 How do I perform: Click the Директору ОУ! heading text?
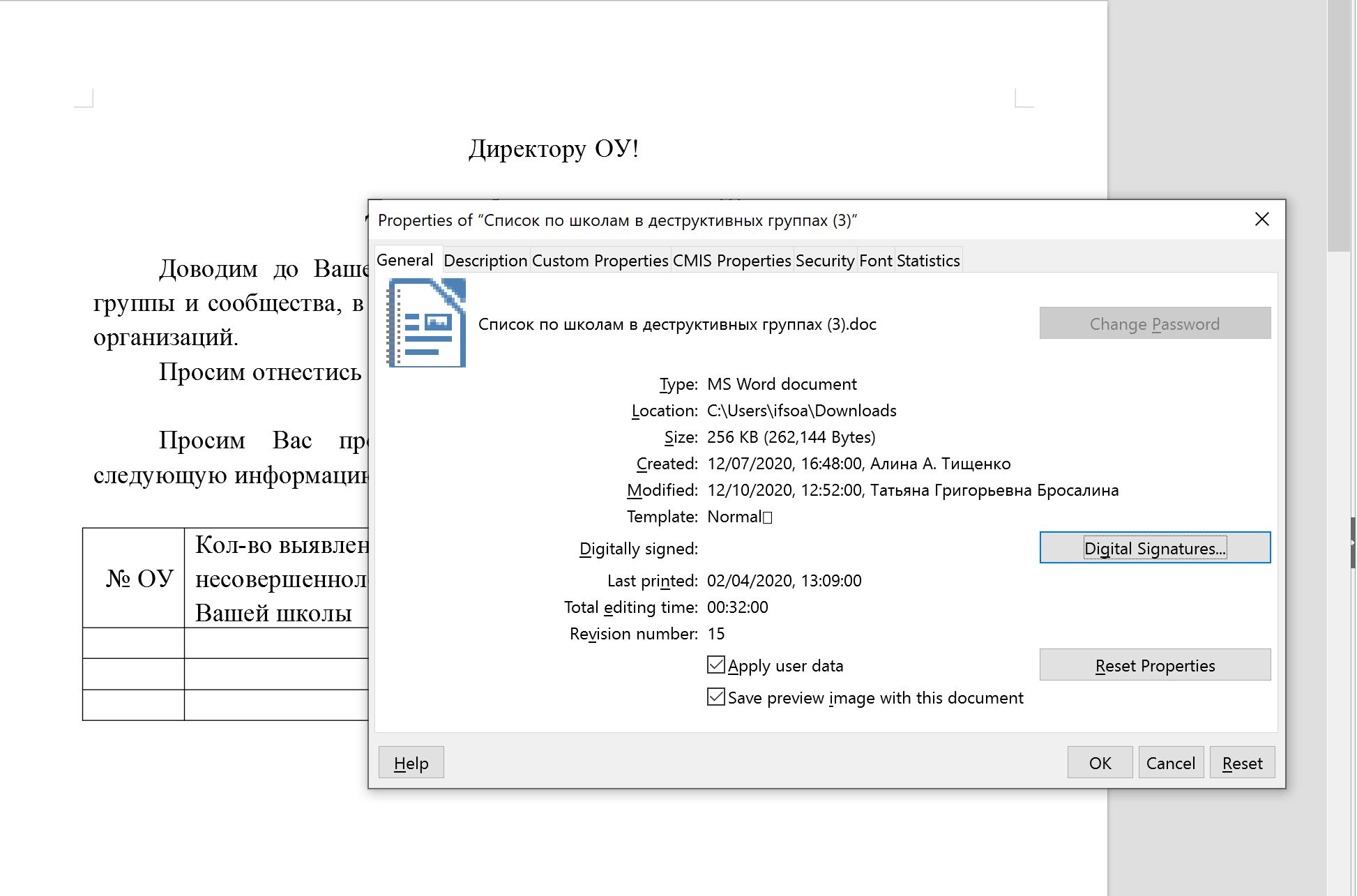tap(554, 149)
